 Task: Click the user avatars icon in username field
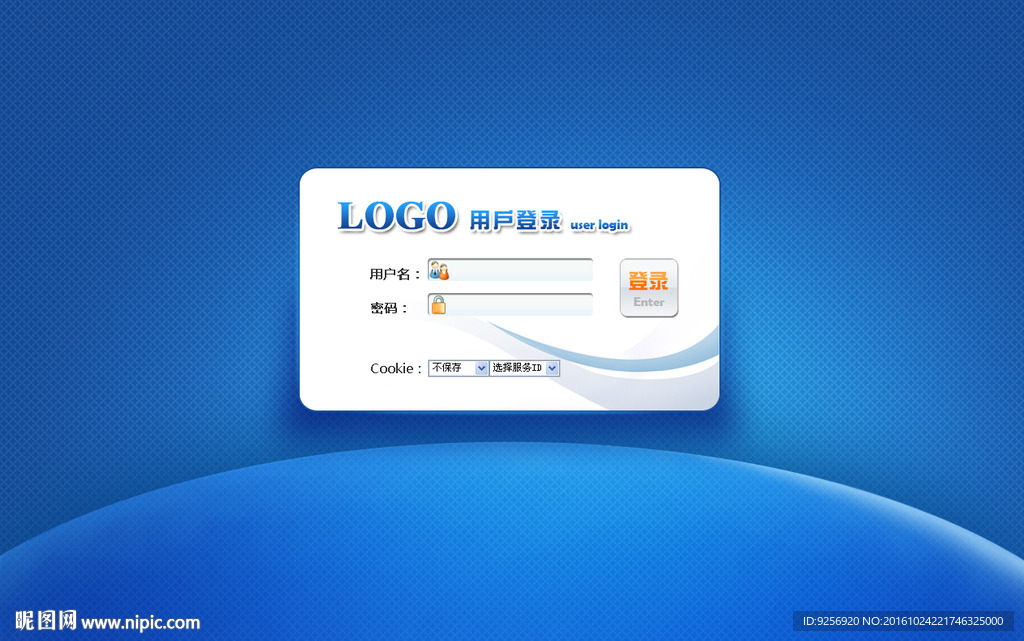pyautogui.click(x=439, y=270)
